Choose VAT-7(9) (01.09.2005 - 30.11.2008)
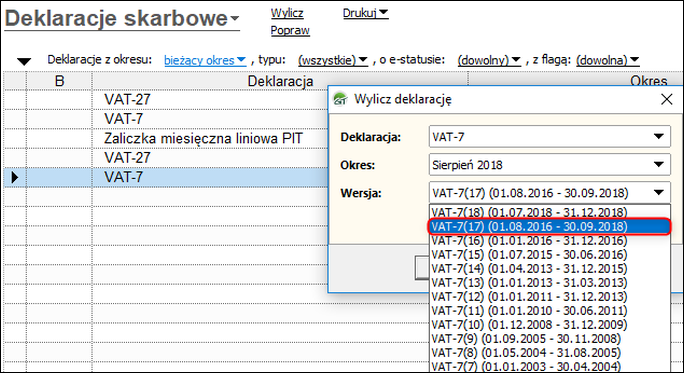The image size is (684, 373). pos(550,338)
